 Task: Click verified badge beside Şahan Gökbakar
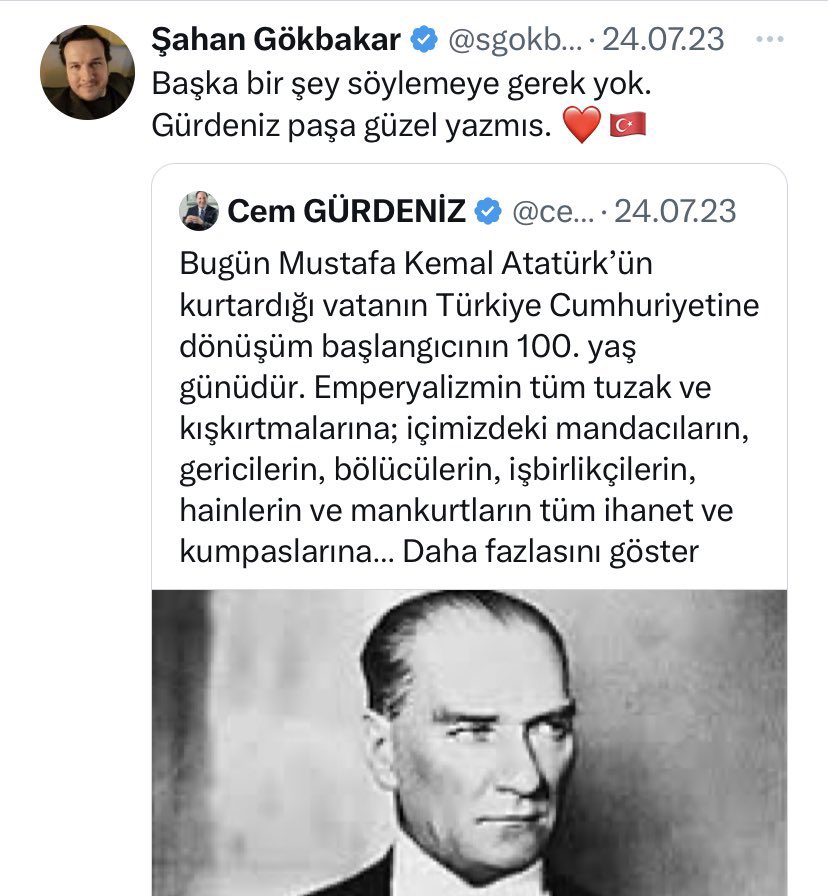point(424,40)
